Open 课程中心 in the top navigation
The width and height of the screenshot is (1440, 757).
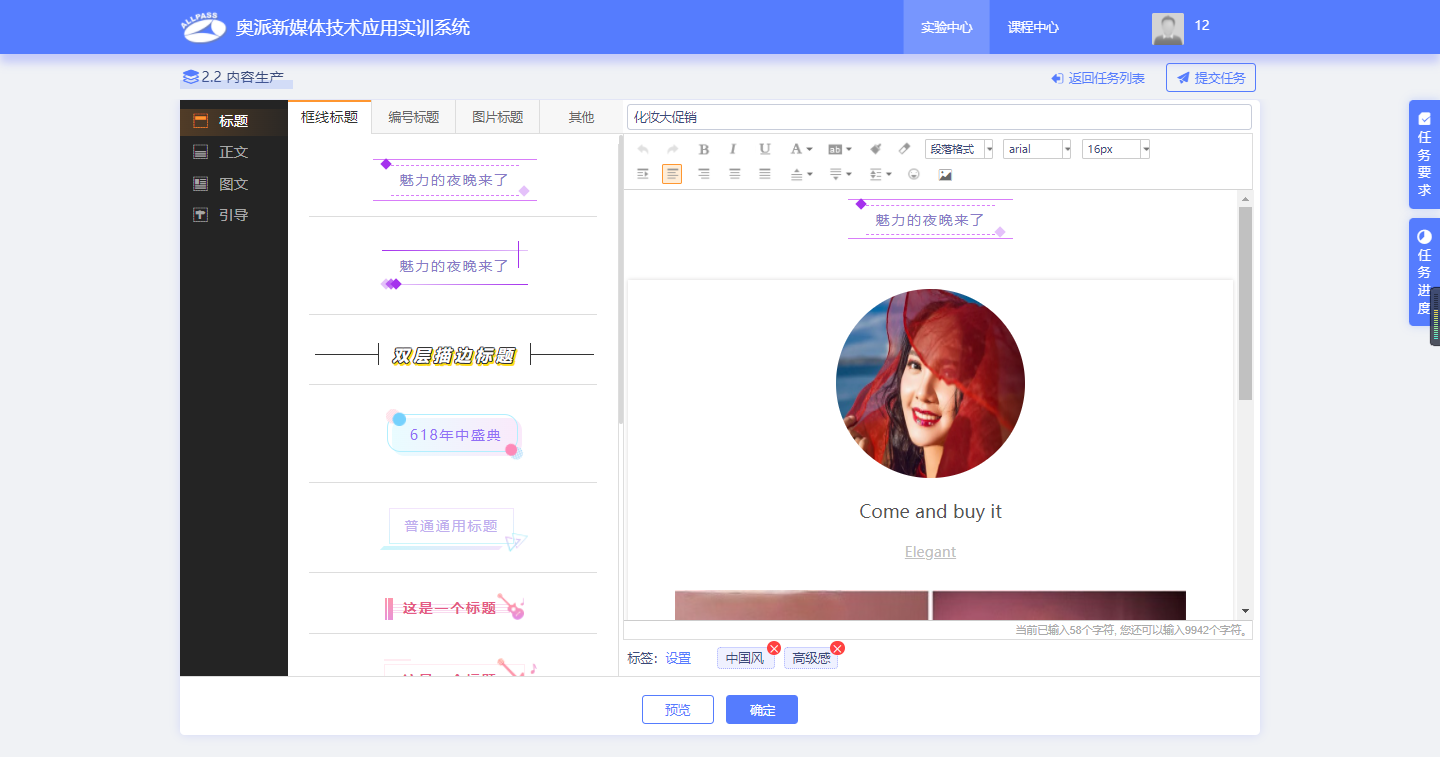tap(1033, 27)
